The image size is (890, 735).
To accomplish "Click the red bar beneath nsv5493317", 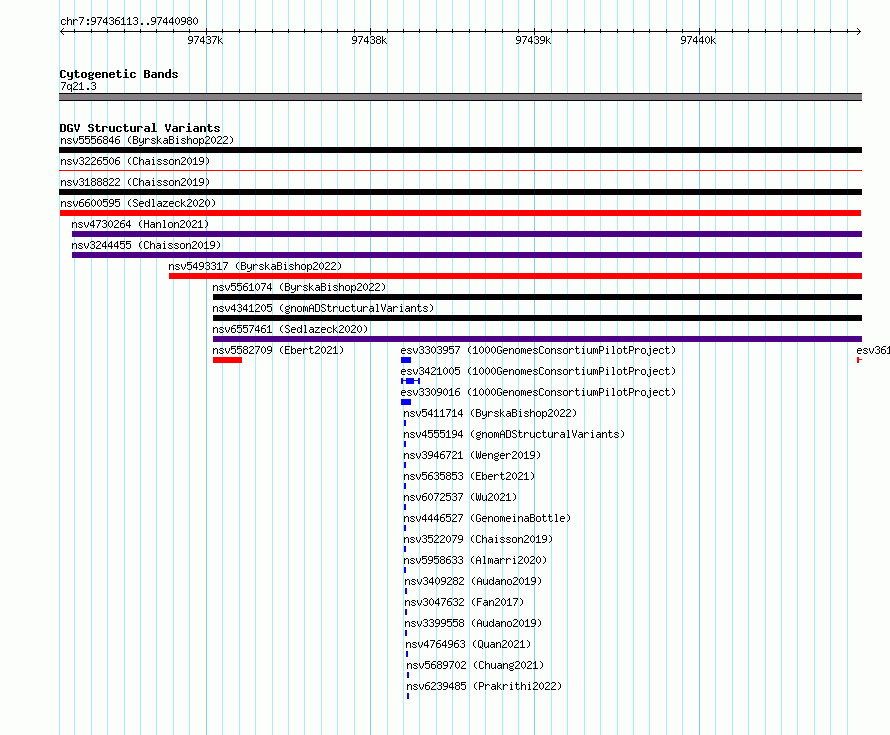I will coord(515,276).
